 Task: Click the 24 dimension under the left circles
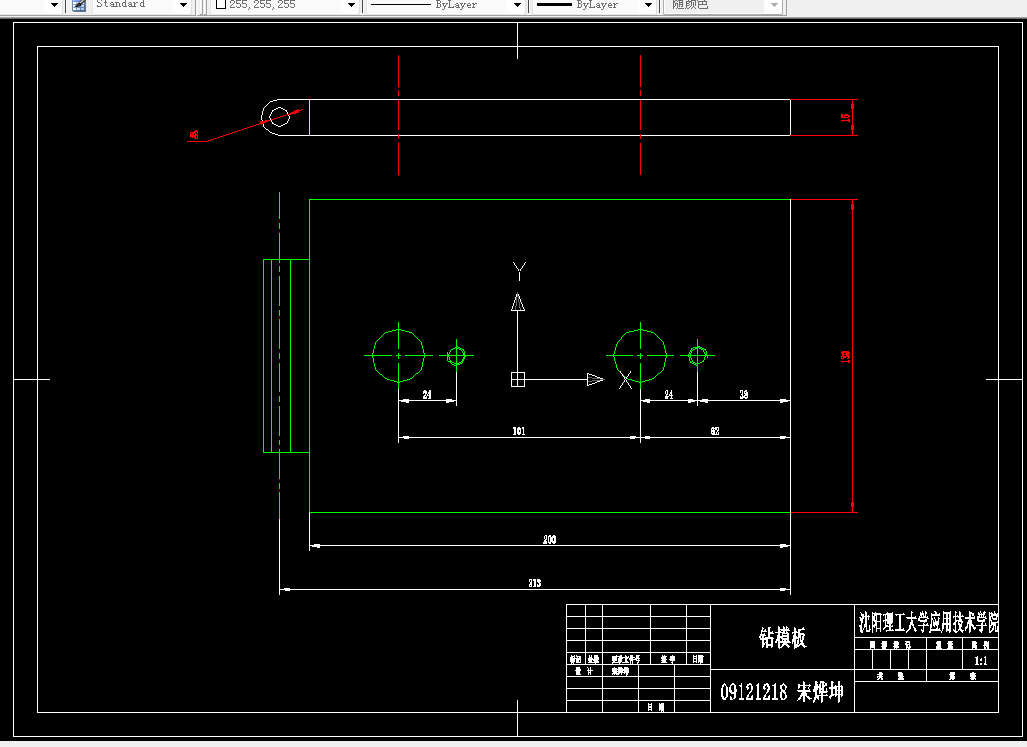[426, 394]
